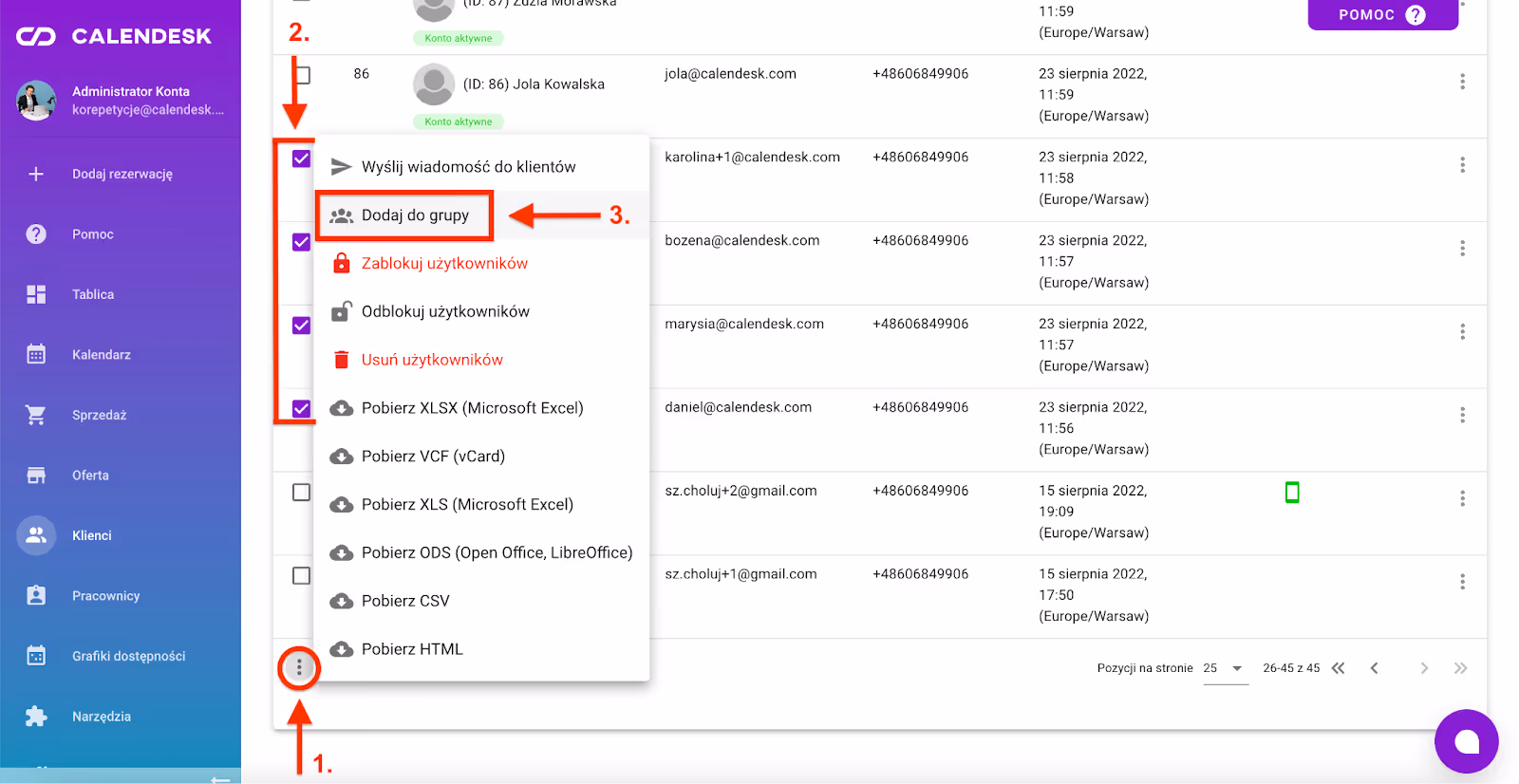Click 'Dodaj rezerwację' in the sidebar
The image size is (1519, 784).
click(122, 174)
